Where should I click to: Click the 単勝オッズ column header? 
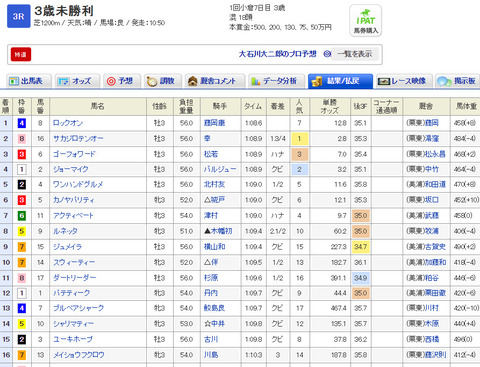click(330, 106)
